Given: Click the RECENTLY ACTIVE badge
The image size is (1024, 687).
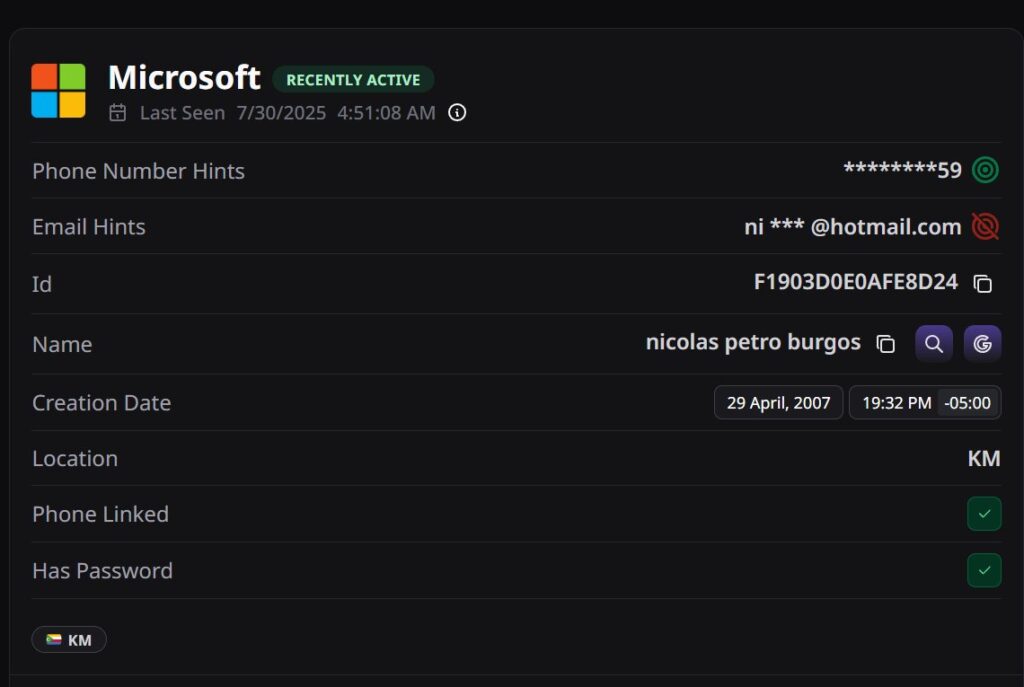Looking at the screenshot, I should 353,80.
